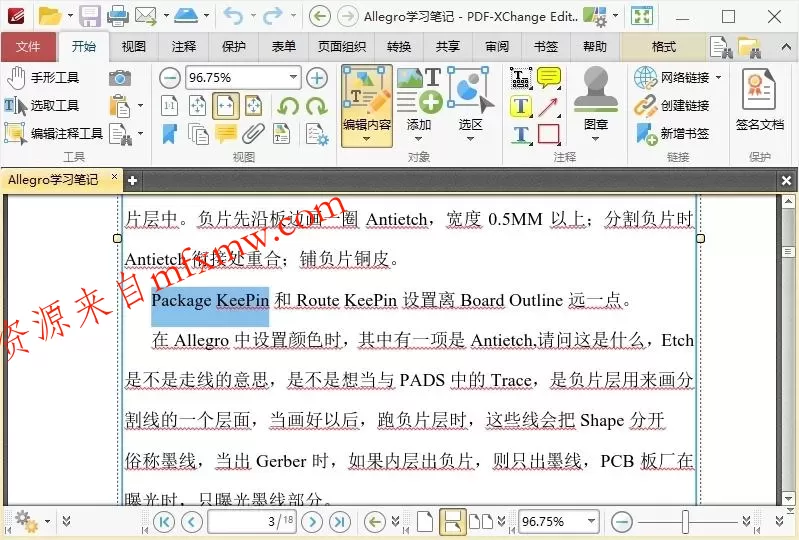
Task: Click 创建链接 create link
Action: (x=672, y=105)
